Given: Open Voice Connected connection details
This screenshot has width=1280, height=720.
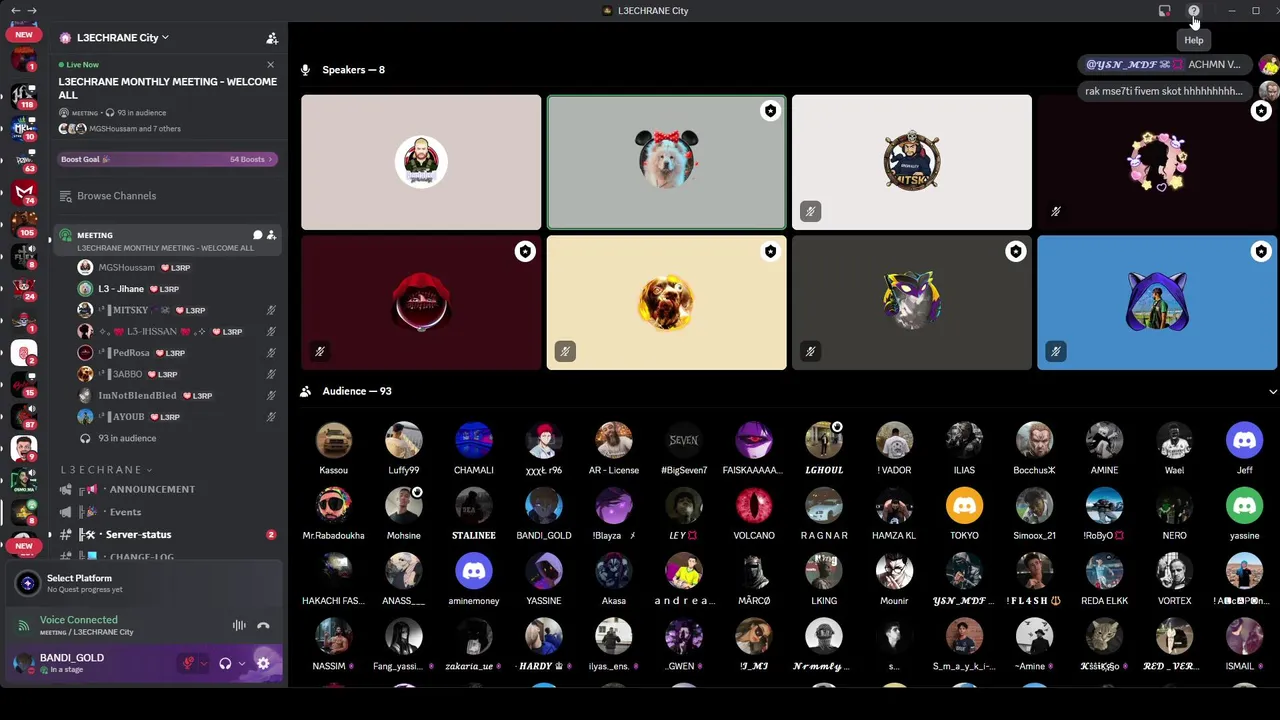Looking at the screenshot, I should pos(78,620).
